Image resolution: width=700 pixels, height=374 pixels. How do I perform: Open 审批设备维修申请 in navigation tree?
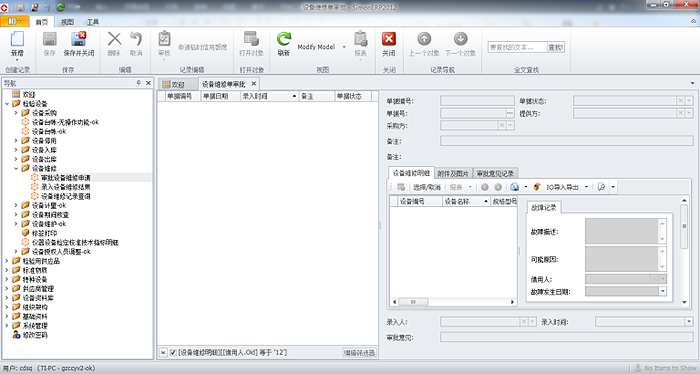tap(66, 178)
